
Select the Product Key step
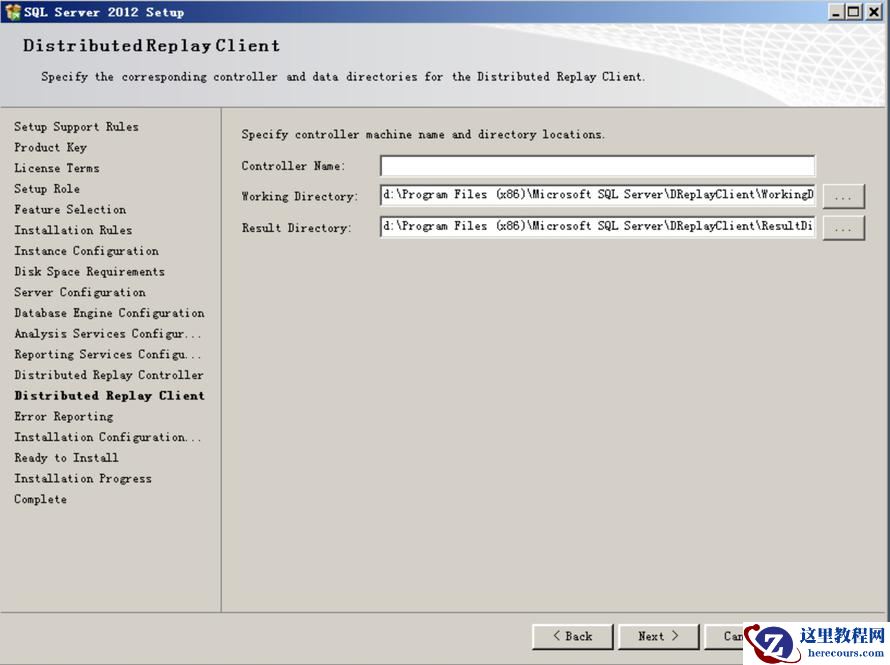(51, 148)
